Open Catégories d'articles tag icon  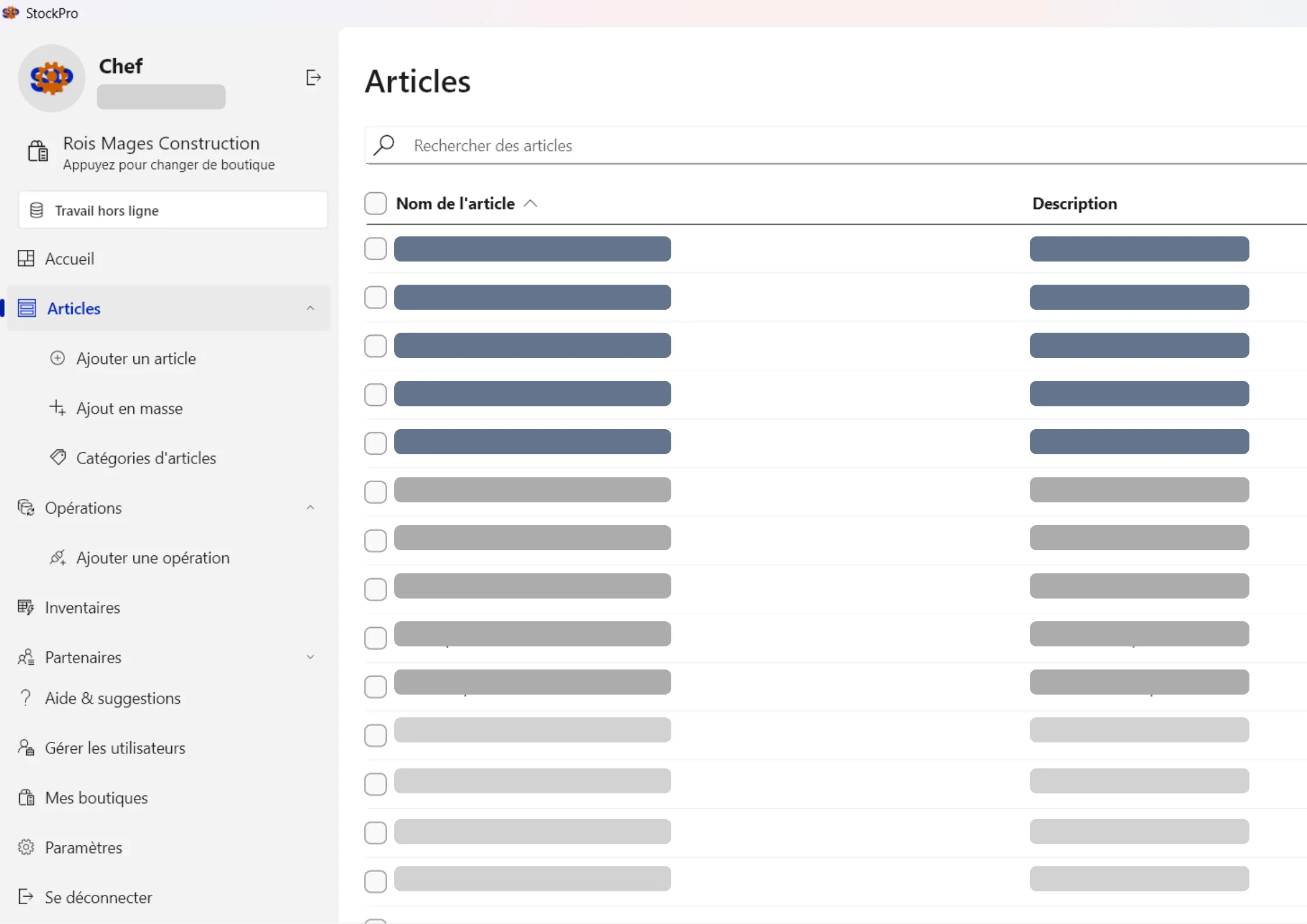point(58,457)
